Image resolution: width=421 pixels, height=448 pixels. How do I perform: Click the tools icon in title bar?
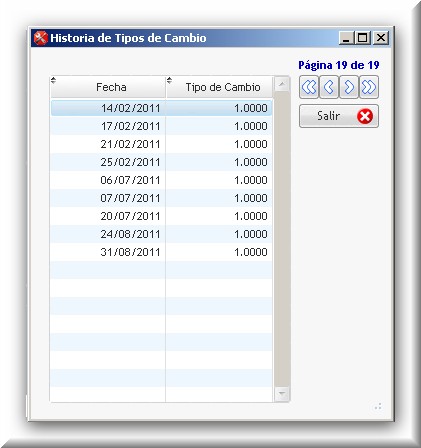(41, 38)
